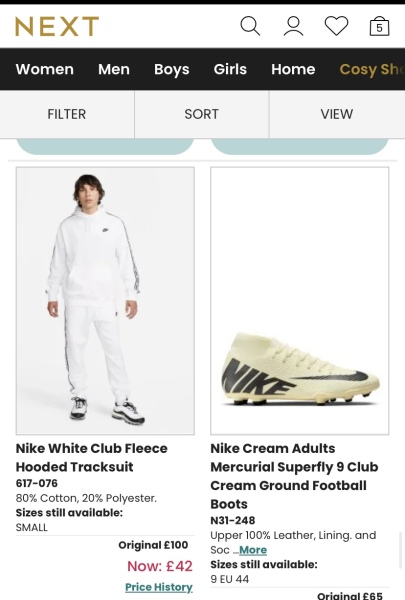The width and height of the screenshot is (405, 600).
Task: Open the Nike cream football boot image
Action: click(300, 301)
